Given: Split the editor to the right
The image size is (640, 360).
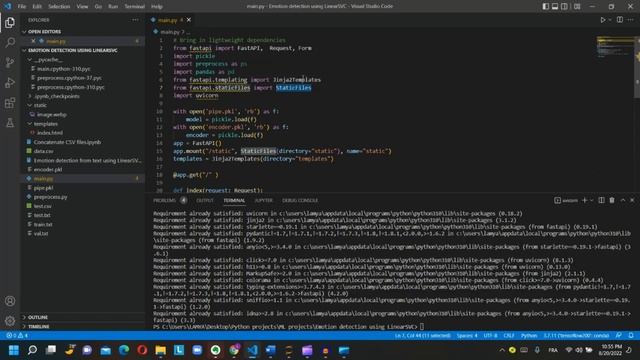Looking at the screenshot, I should click(x=620, y=20).
